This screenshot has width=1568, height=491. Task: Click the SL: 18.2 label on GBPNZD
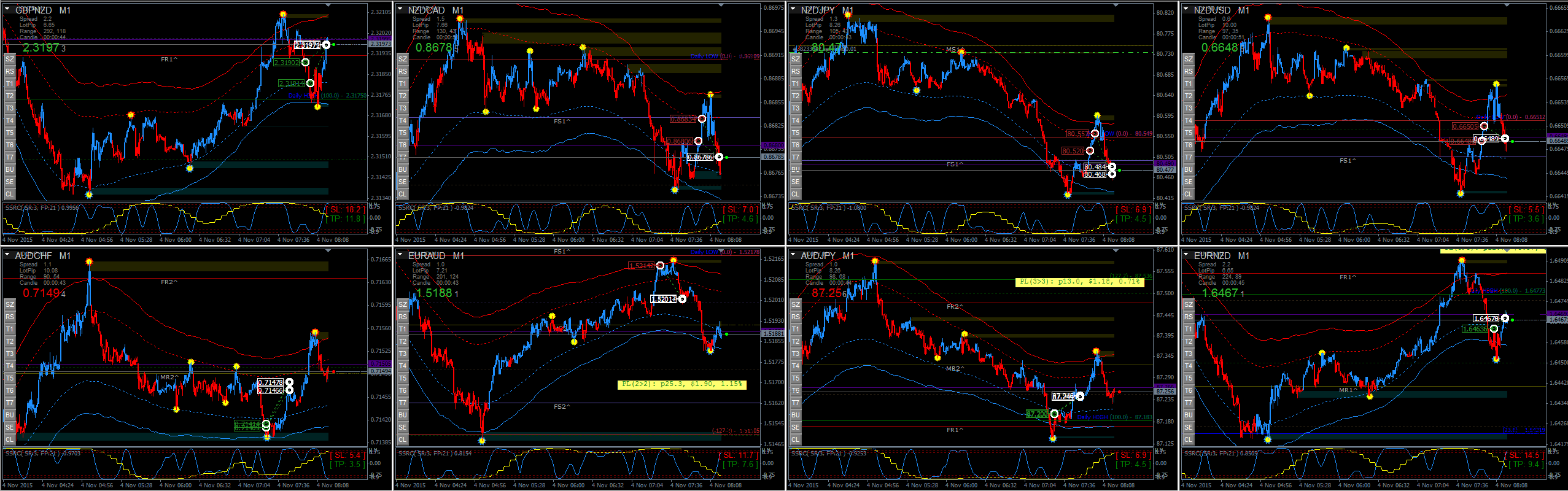[x=346, y=210]
